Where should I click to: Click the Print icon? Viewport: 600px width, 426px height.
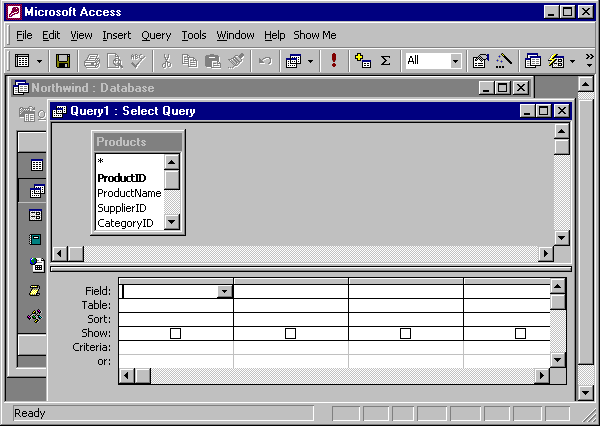[92, 61]
